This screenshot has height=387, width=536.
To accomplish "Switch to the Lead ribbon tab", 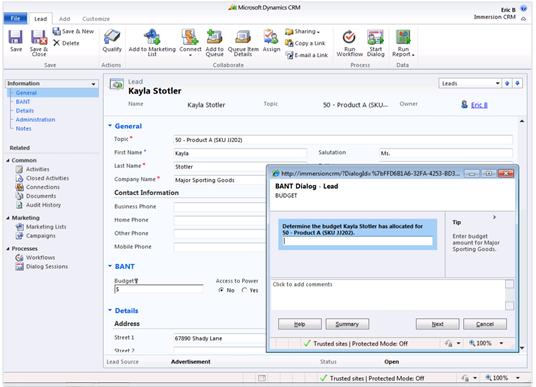I will (40, 19).
